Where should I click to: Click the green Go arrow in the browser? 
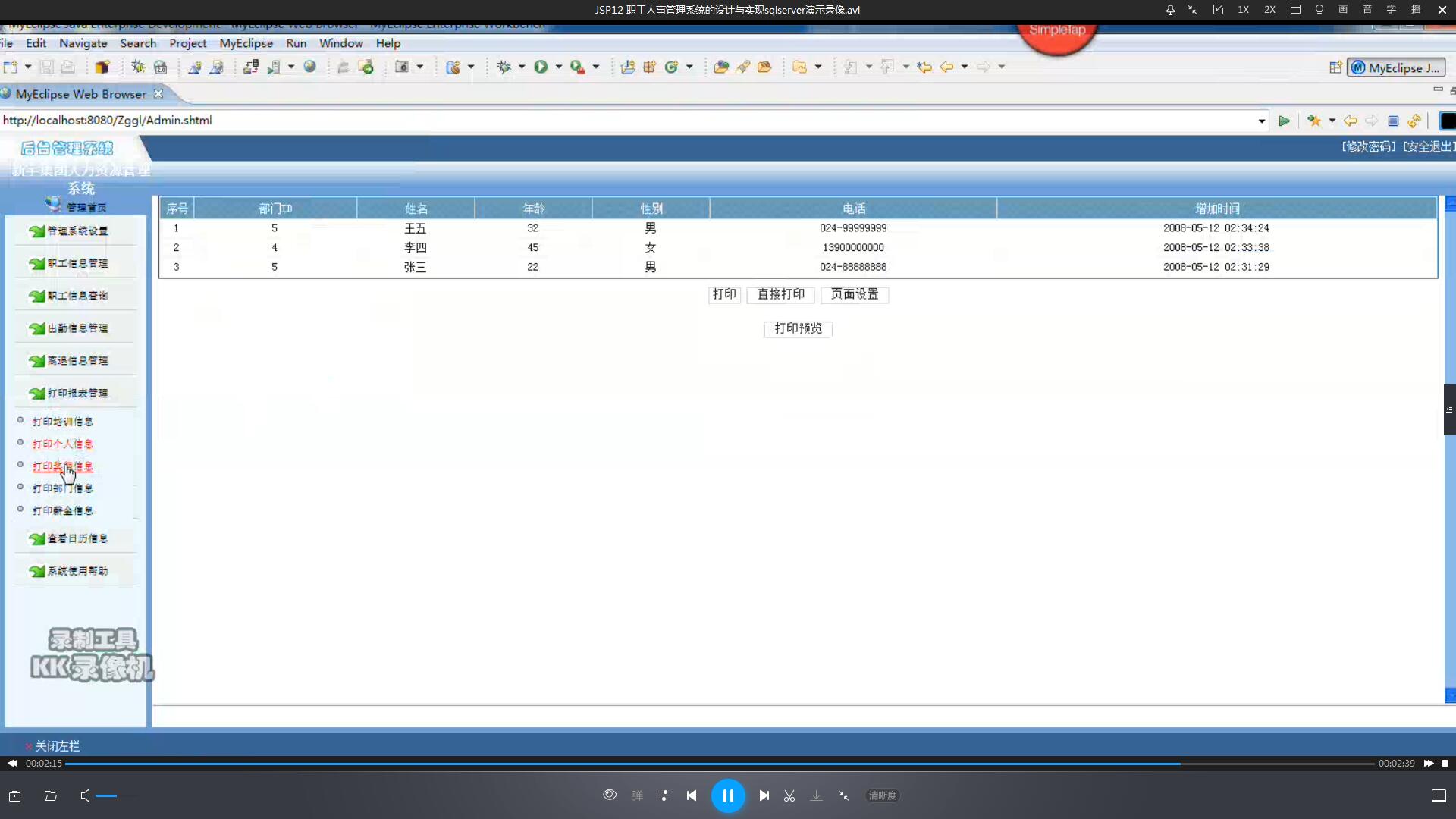[1284, 121]
